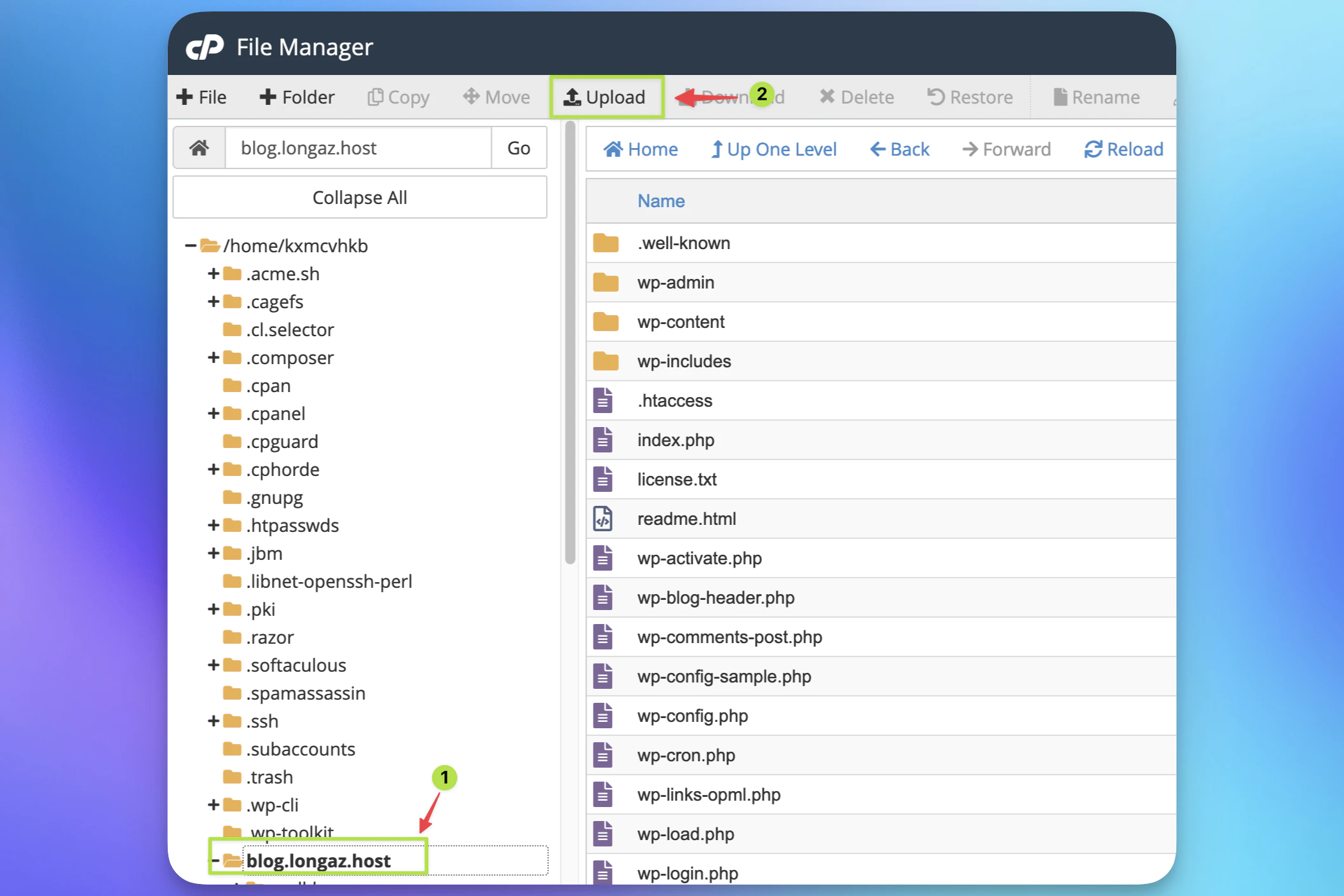
Task: Collapse the /home/kxmcvhkb root node
Action: click(190, 246)
